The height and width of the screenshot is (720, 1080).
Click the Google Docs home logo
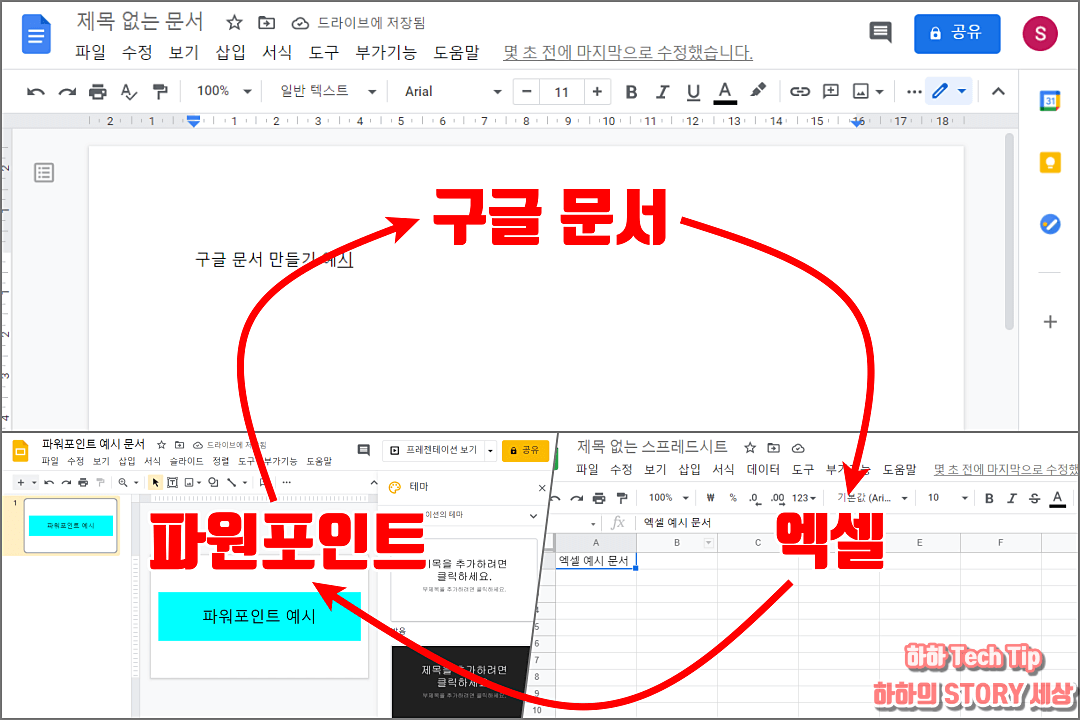click(x=36, y=33)
